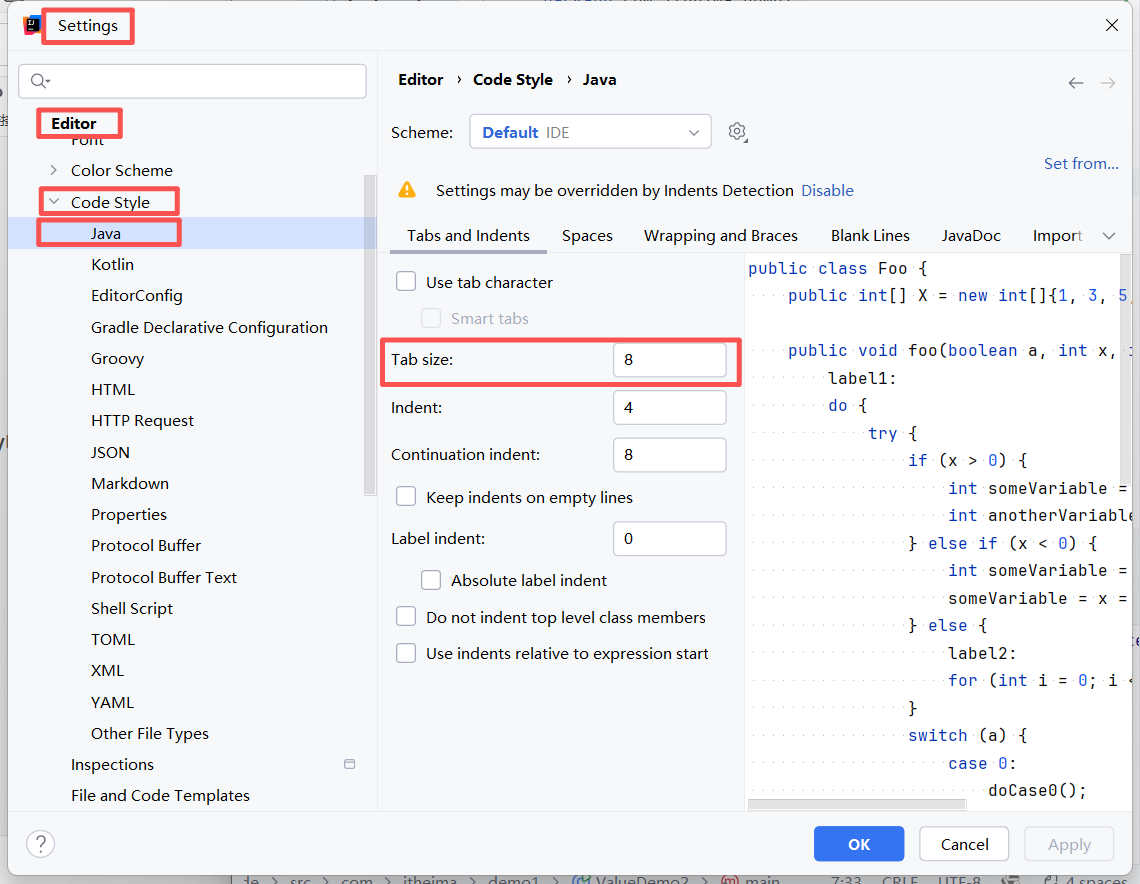This screenshot has height=884, width=1140.
Task: Switch to Tabs and Indents tab
Action: (468, 236)
